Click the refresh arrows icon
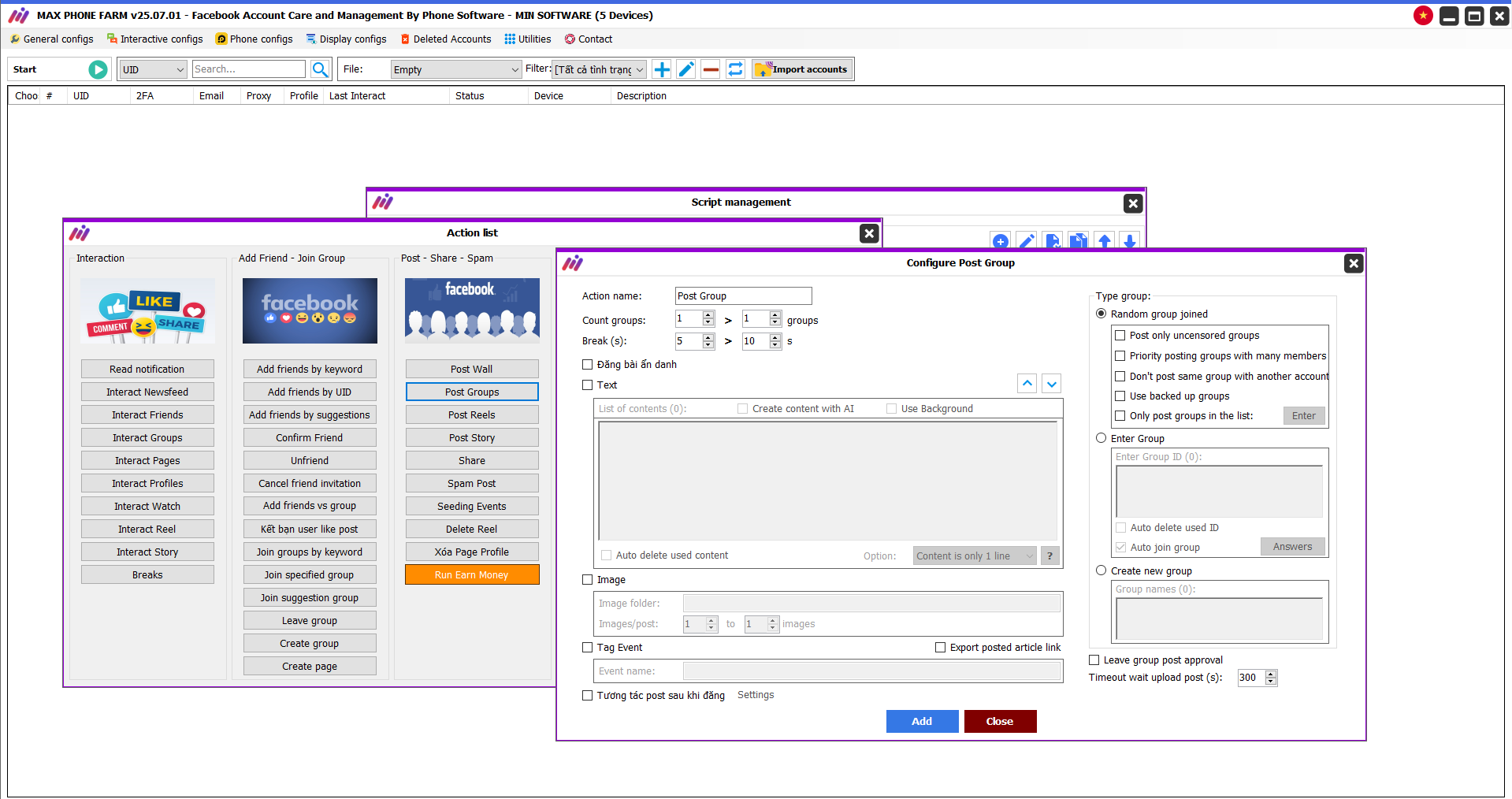The width and height of the screenshot is (1512, 799). tap(735, 69)
